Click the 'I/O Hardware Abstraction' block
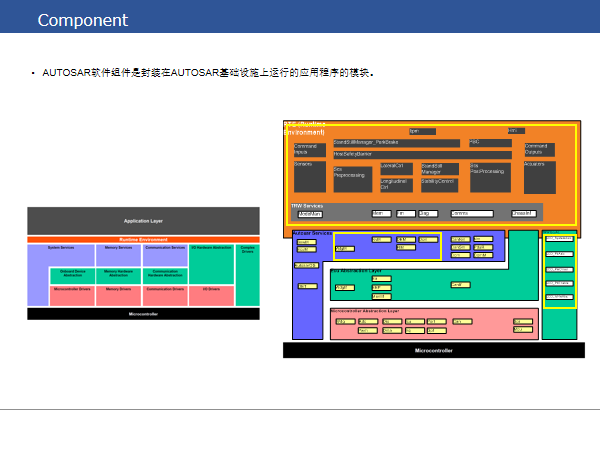The image size is (600, 450). pyautogui.click(x=211, y=264)
